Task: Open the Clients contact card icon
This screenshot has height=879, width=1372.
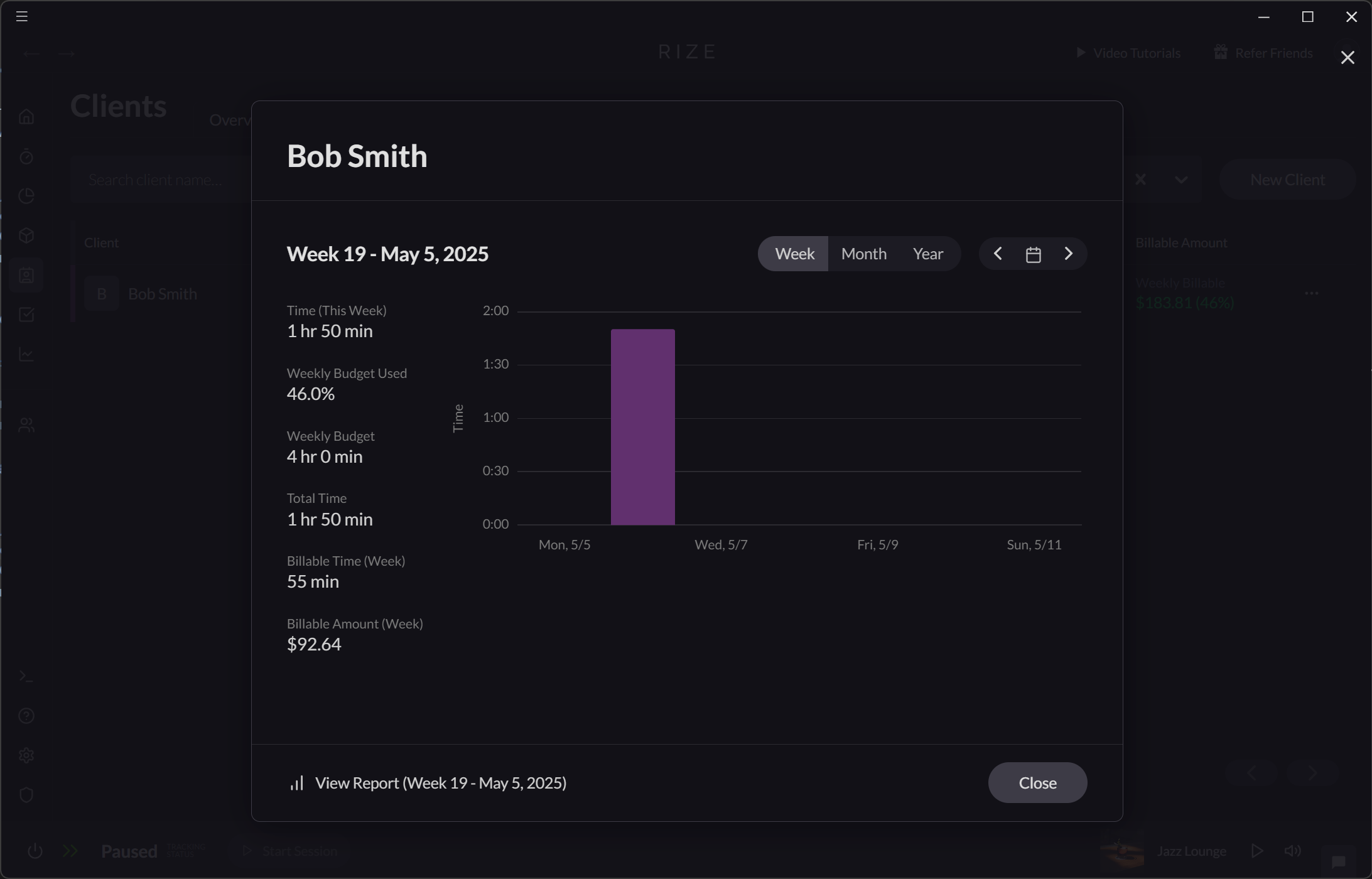Action: point(26,275)
